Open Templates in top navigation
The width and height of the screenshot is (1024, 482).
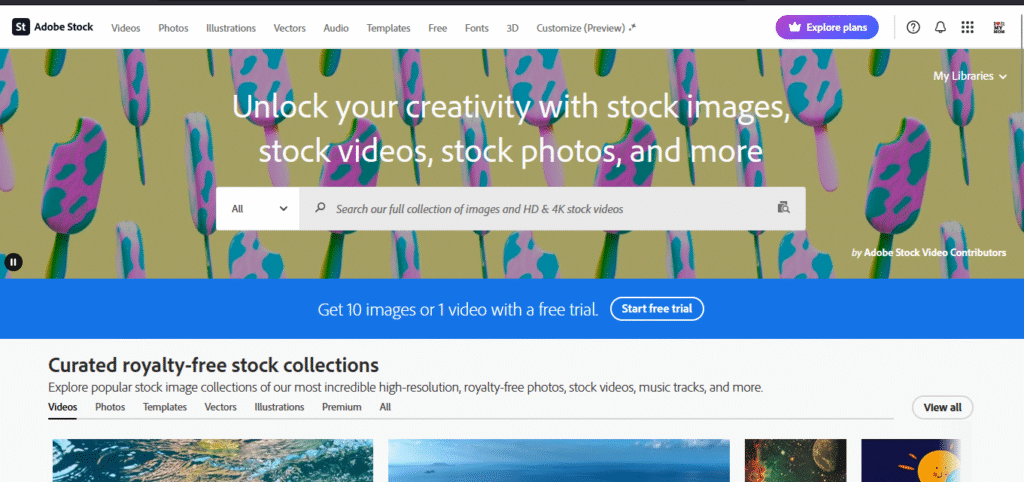click(x=389, y=28)
